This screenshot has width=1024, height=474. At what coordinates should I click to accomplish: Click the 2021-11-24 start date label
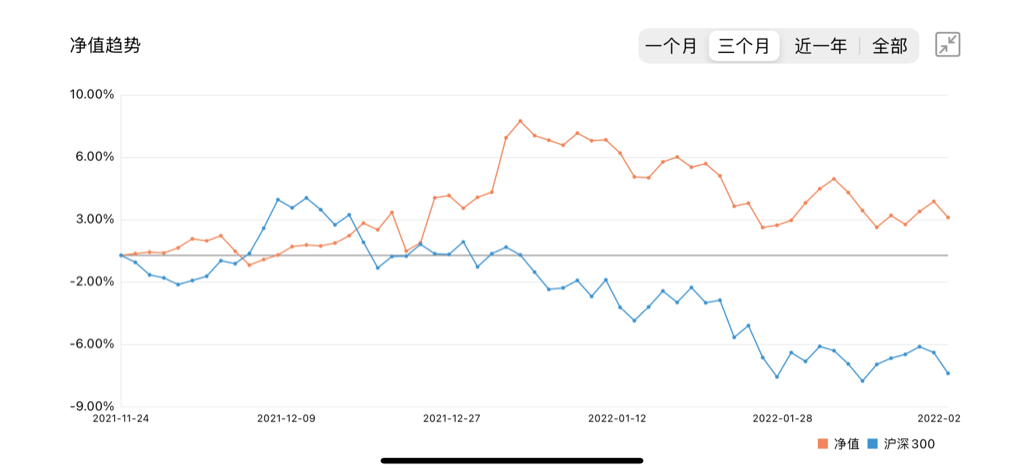pyautogui.click(x=122, y=418)
